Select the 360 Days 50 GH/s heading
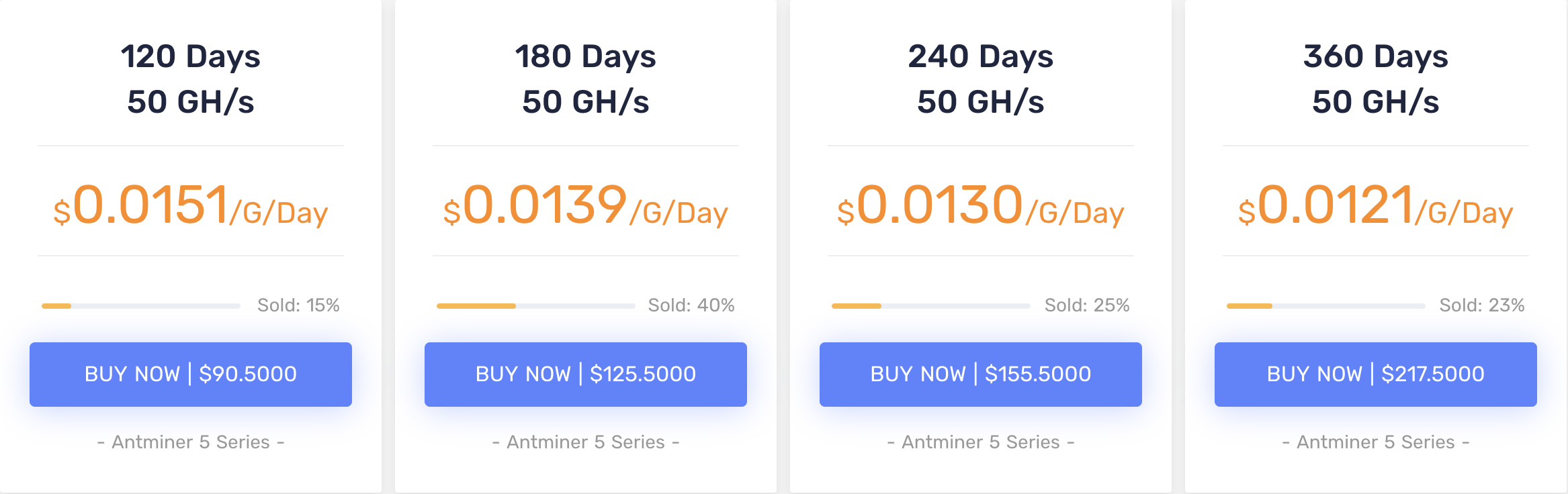The width and height of the screenshot is (1568, 494). tap(1376, 79)
